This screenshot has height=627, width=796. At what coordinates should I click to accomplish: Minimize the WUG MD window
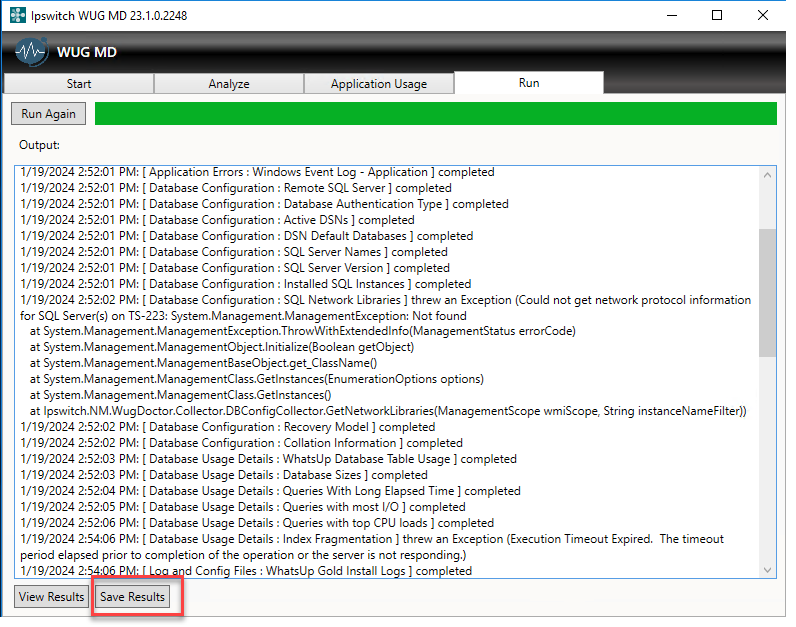(671, 16)
